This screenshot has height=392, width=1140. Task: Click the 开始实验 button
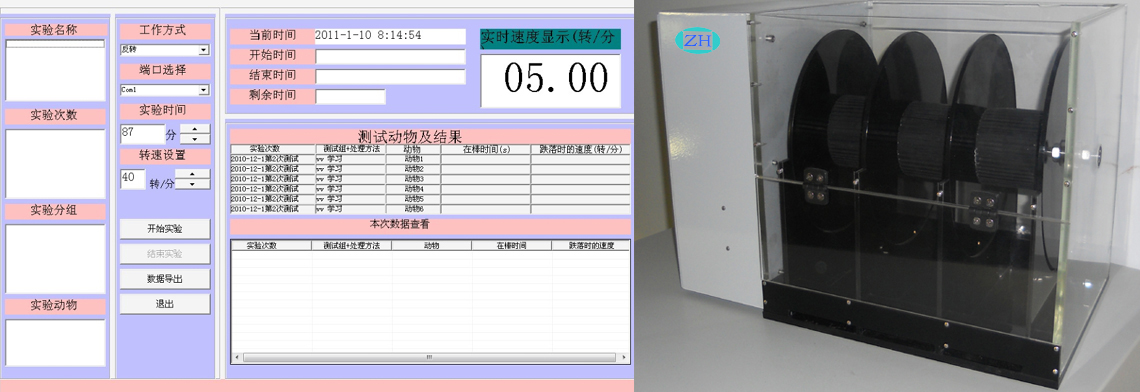pyautogui.click(x=165, y=229)
